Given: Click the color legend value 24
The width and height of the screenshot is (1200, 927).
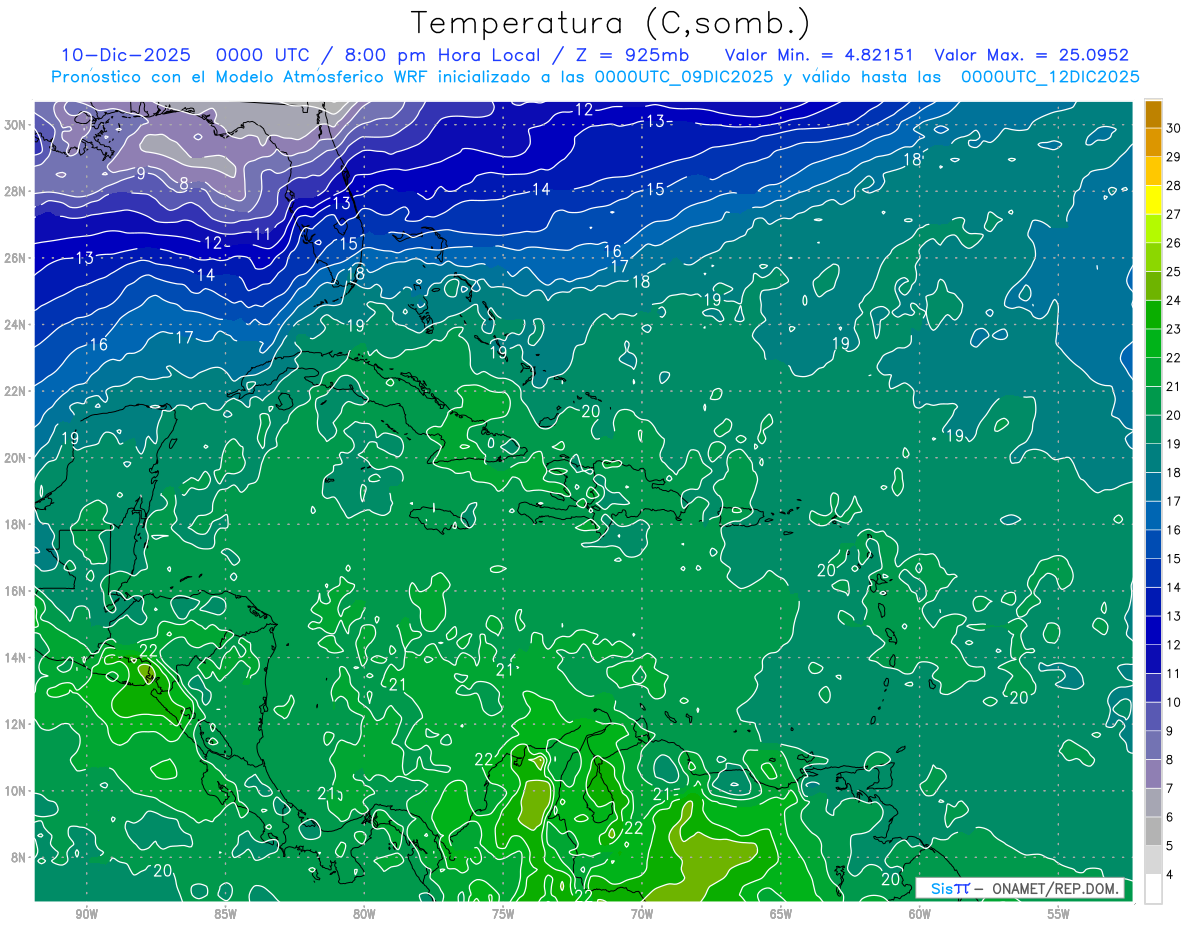Looking at the screenshot, I should click(1175, 301).
